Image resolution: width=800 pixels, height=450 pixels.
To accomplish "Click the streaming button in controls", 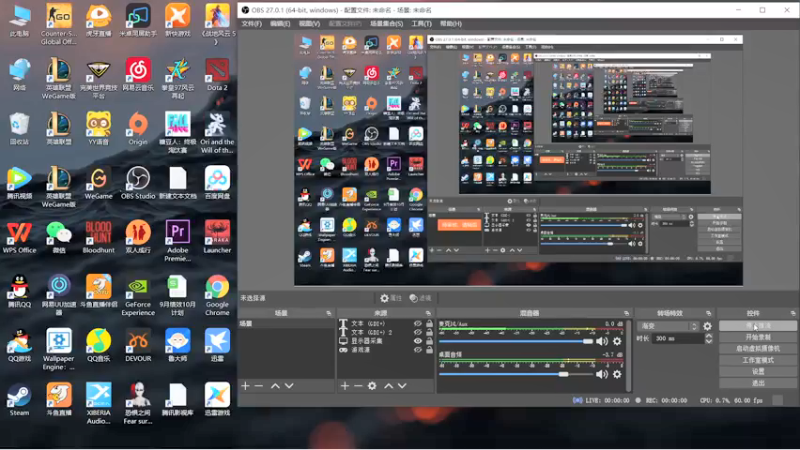I will coord(758,326).
